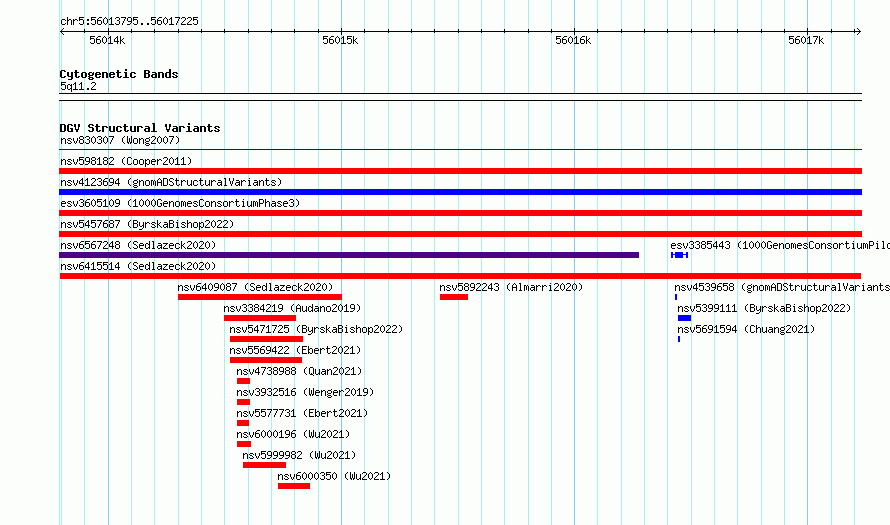This screenshot has height=525, width=890.
Task: Select the nsv598182 (Cooper2011) red bar
Action: [x=460, y=171]
